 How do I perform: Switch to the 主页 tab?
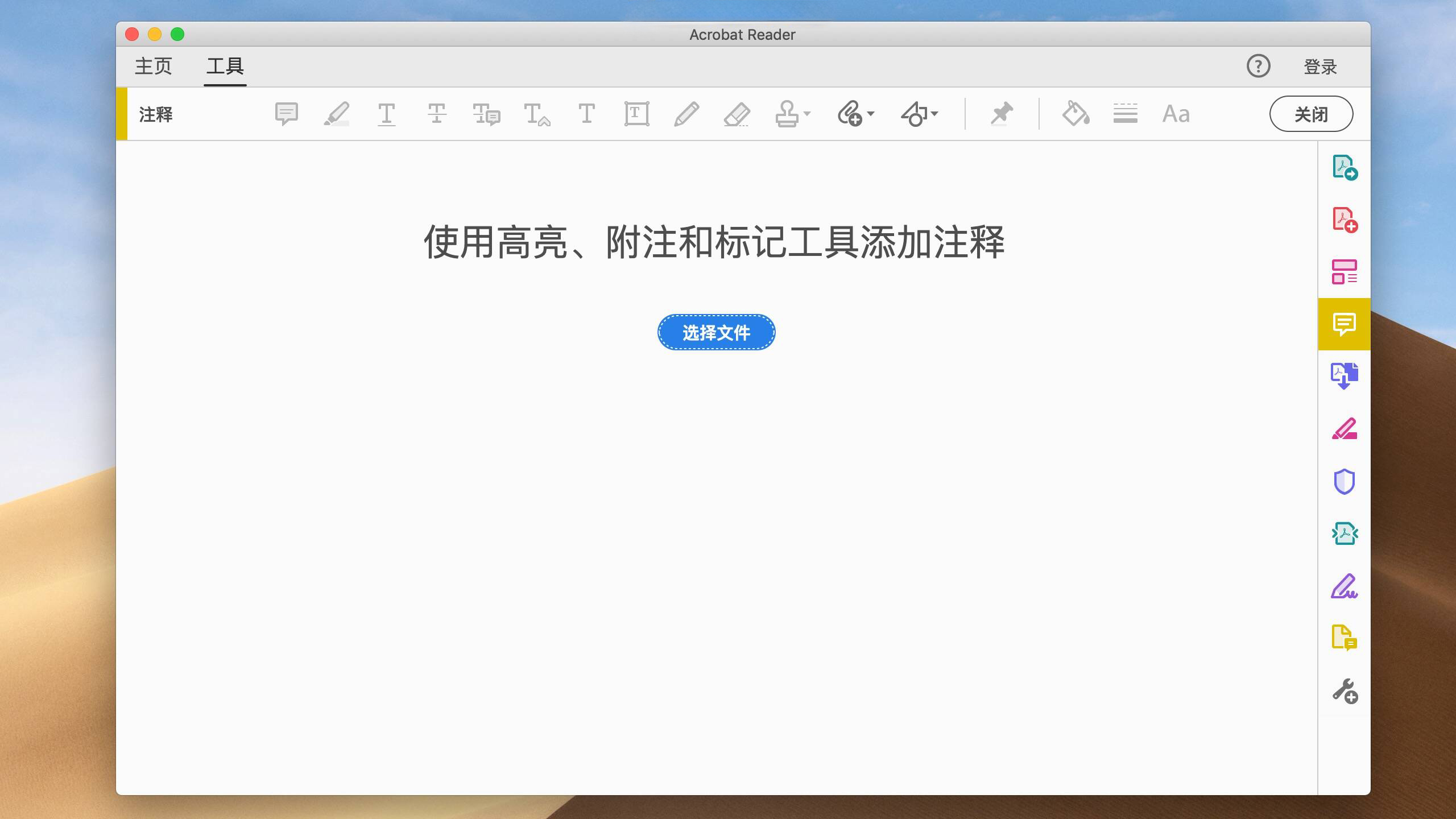[153, 67]
